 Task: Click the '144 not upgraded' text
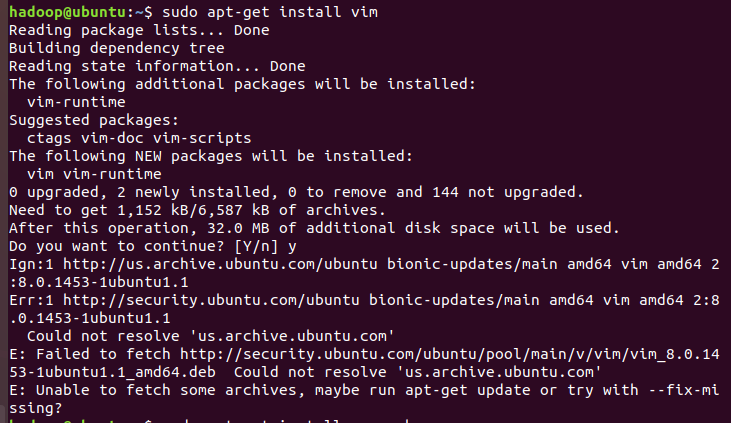click(504, 192)
